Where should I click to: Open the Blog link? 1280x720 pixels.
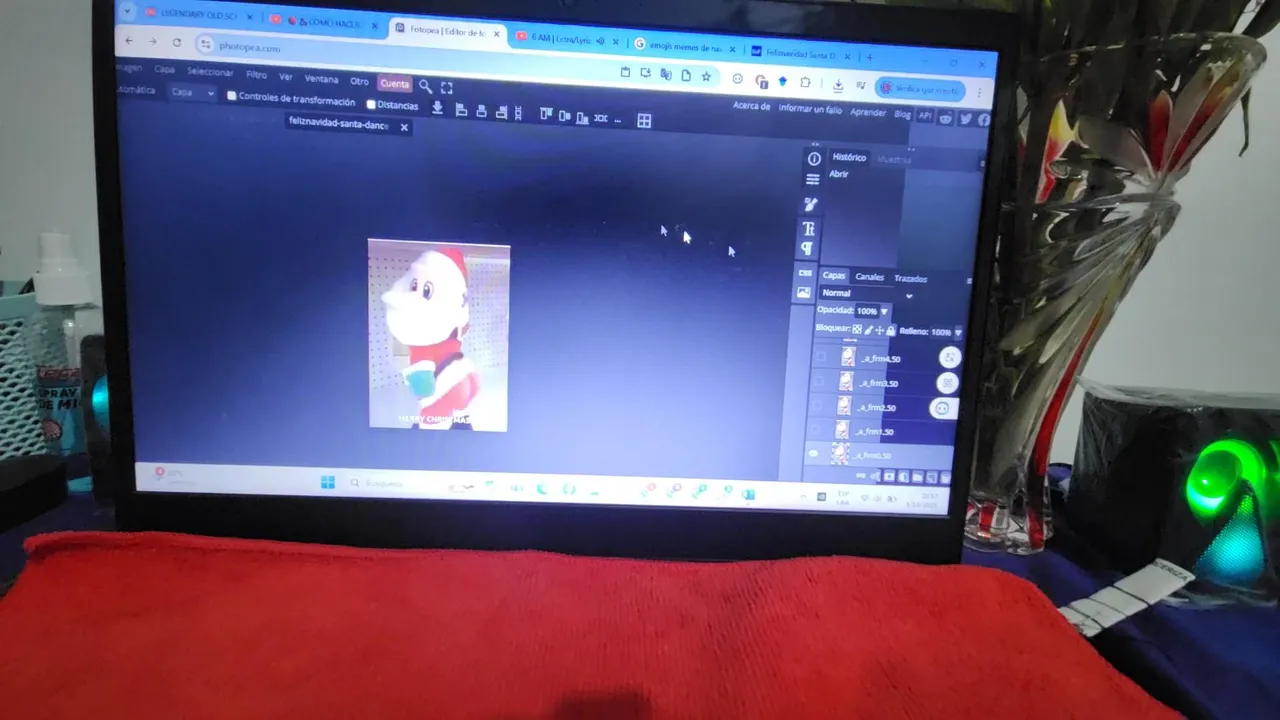[902, 114]
